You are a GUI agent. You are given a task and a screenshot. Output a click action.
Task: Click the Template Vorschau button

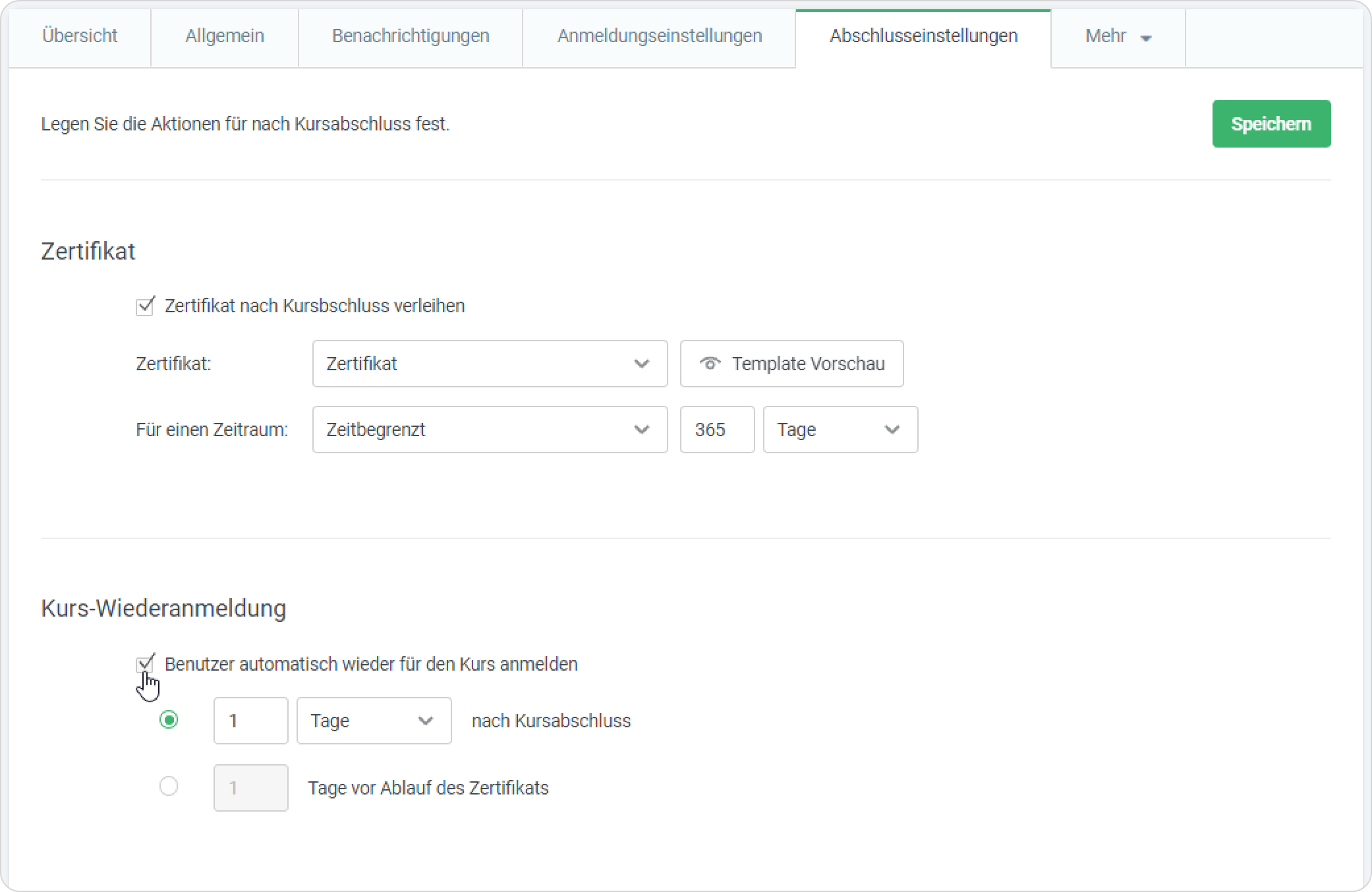point(791,364)
